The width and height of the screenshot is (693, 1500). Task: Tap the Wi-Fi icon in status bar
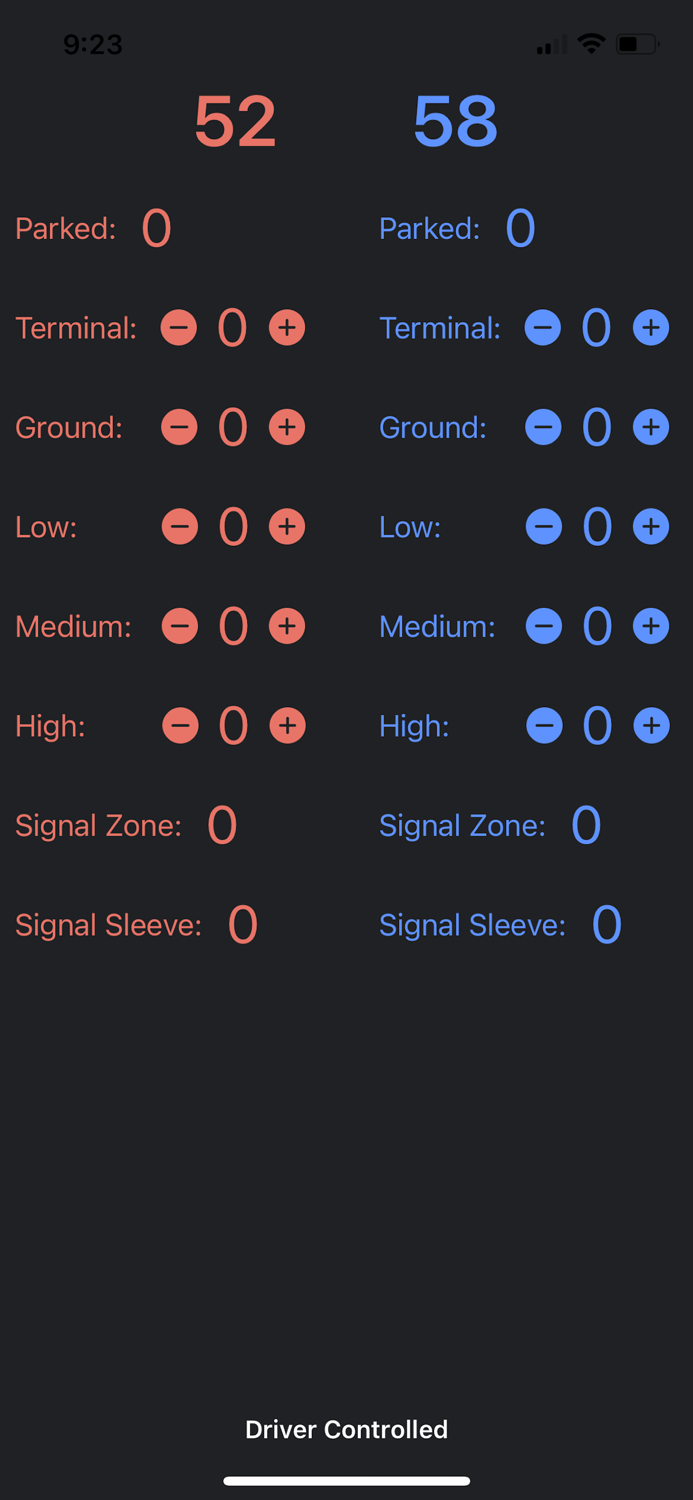click(x=591, y=44)
